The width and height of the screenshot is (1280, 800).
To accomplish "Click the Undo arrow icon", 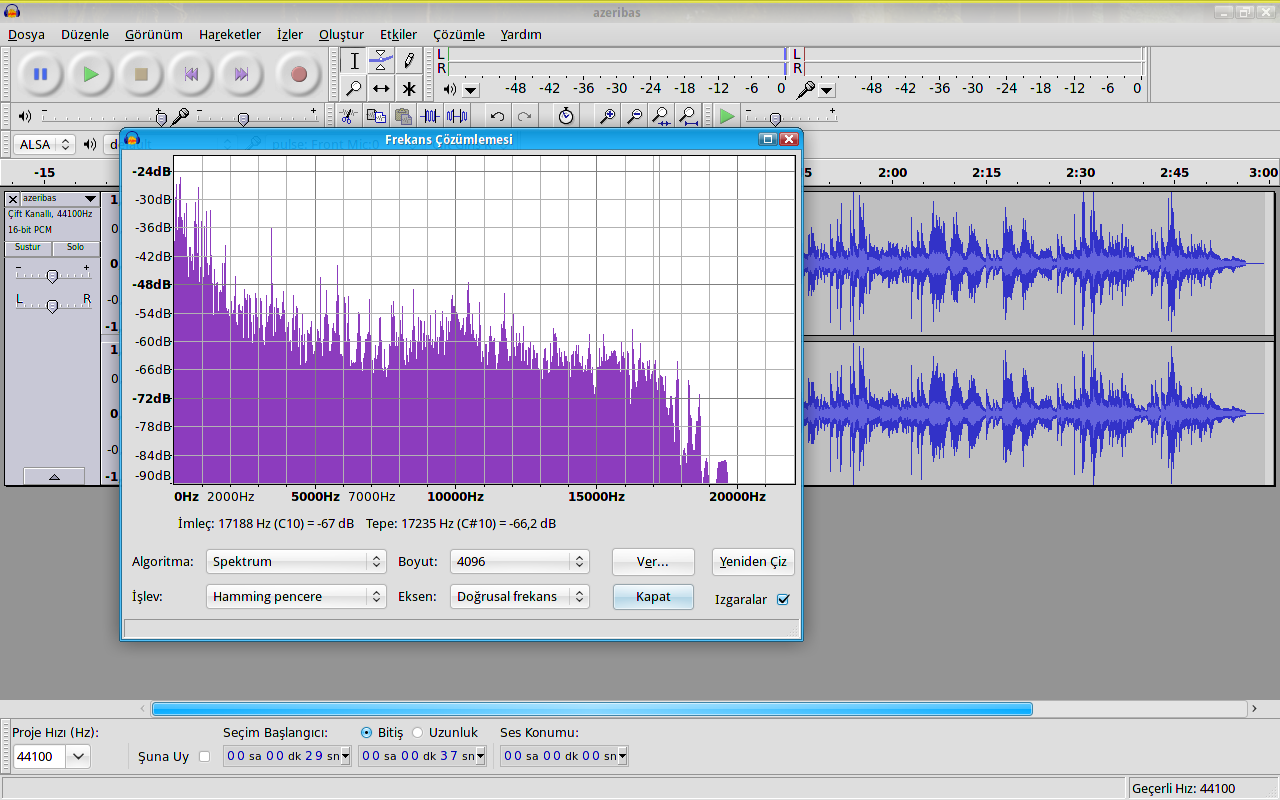I will coord(497,116).
